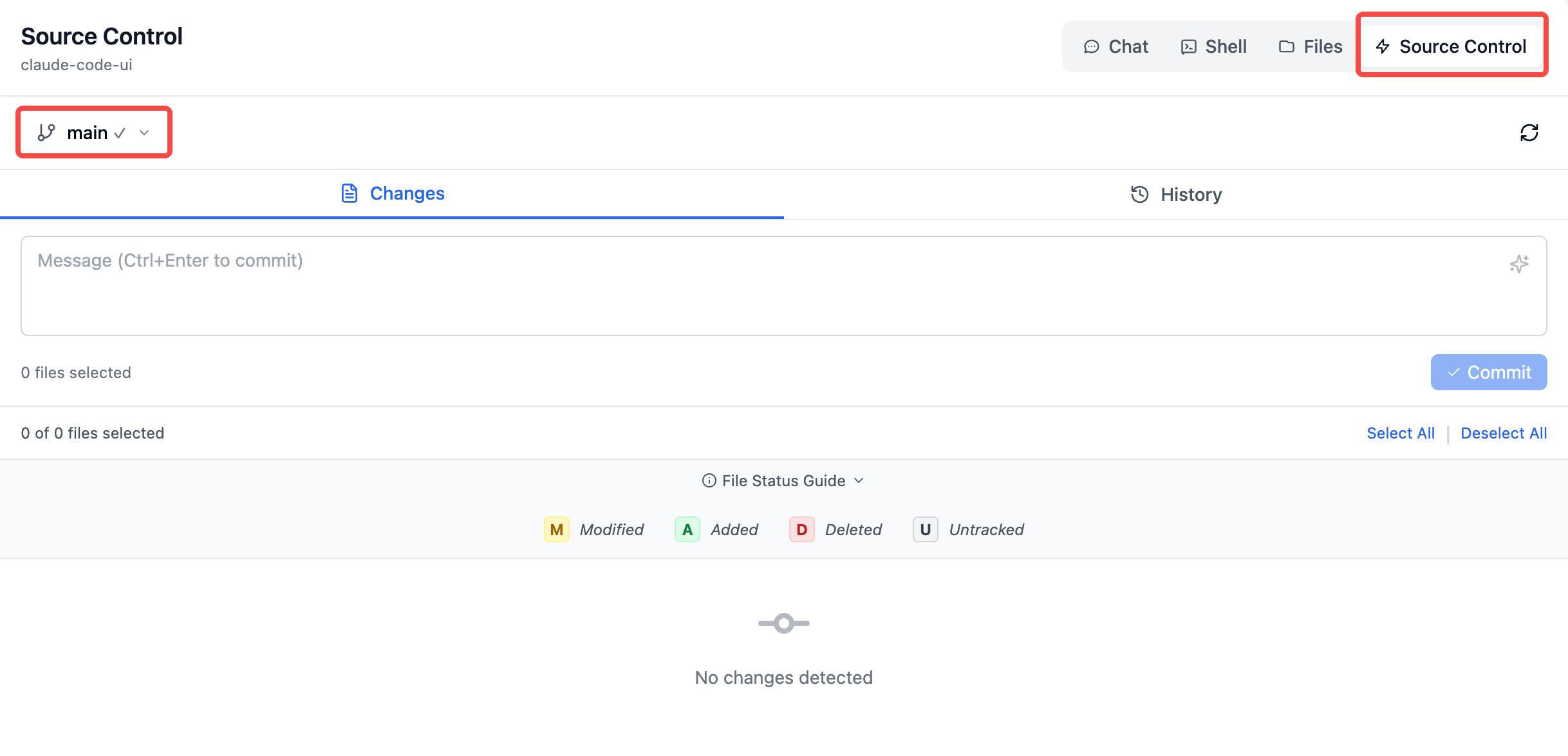Screen dimensions: 1568x756
Task: Click the git commit icon above No changes detected
Action: click(x=783, y=623)
